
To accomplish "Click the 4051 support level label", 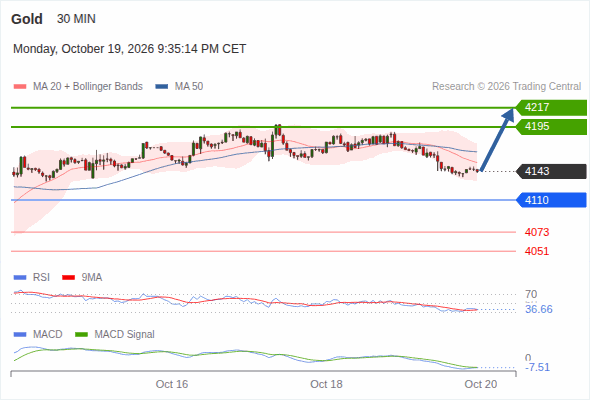I will point(537,251).
